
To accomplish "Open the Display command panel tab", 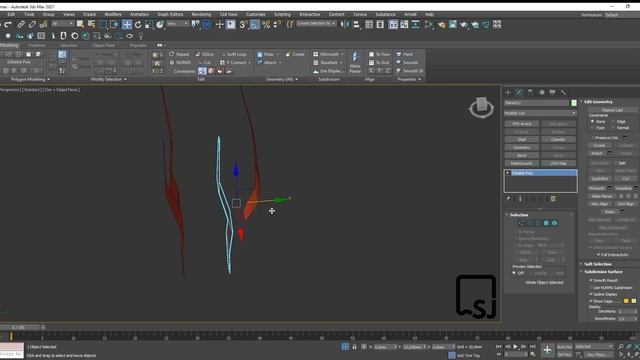I will coord(552,92).
